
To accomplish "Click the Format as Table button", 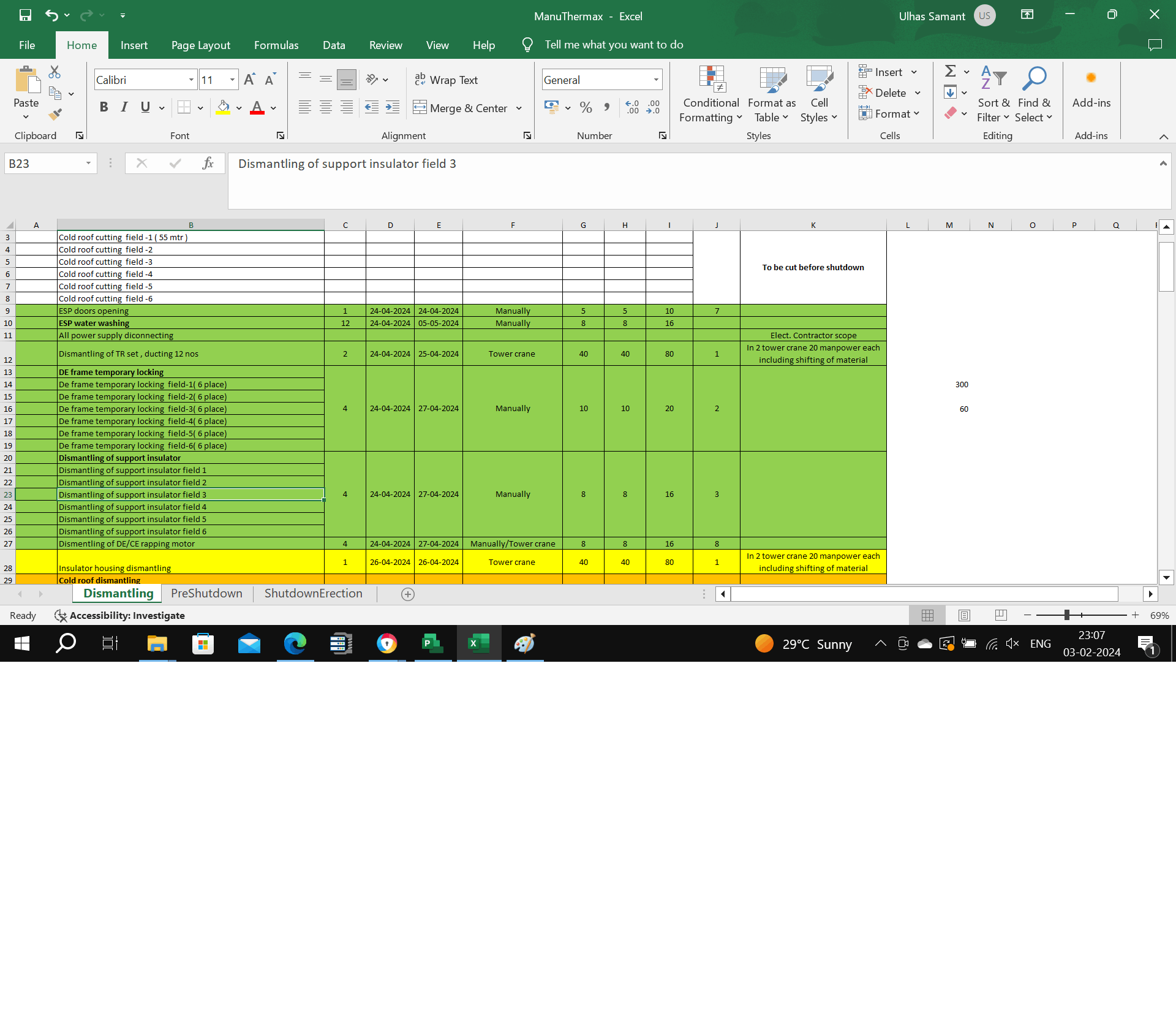I will coord(772,94).
